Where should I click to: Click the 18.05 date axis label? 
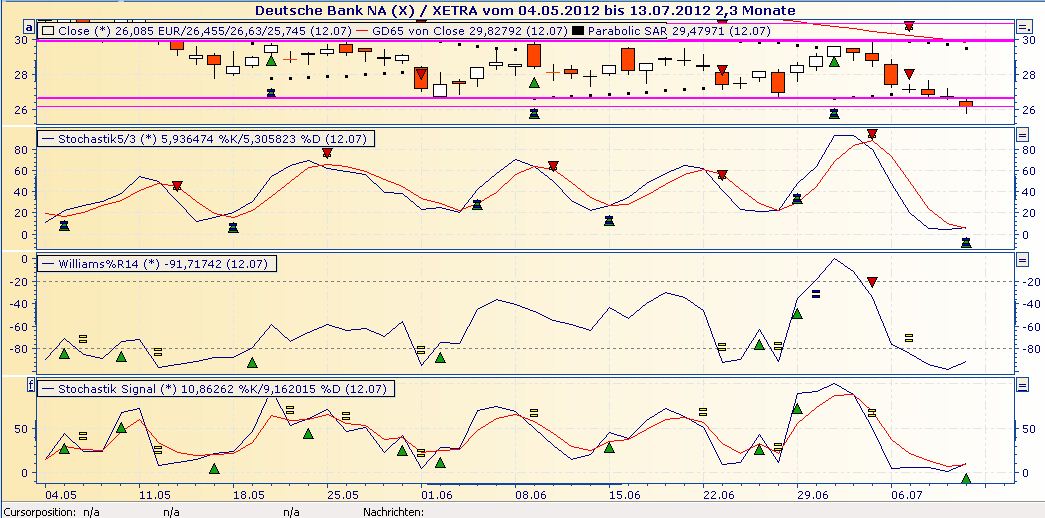[247, 495]
